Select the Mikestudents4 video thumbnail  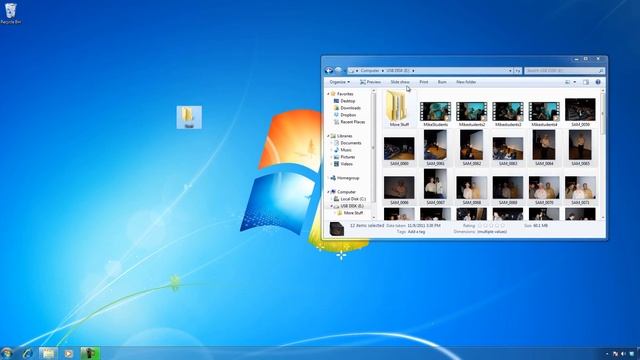tap(544, 113)
